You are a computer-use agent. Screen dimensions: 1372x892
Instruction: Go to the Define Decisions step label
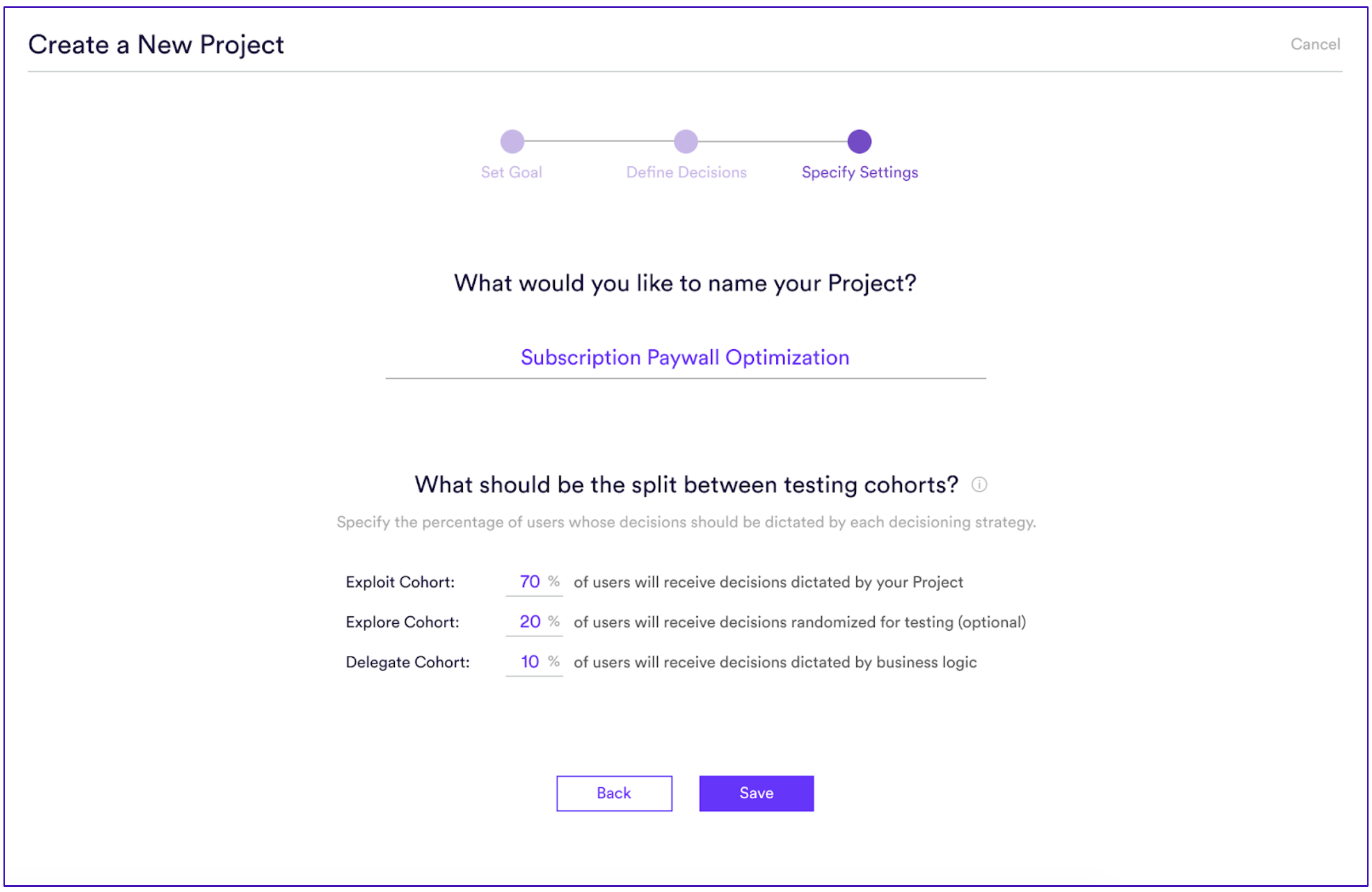click(686, 173)
